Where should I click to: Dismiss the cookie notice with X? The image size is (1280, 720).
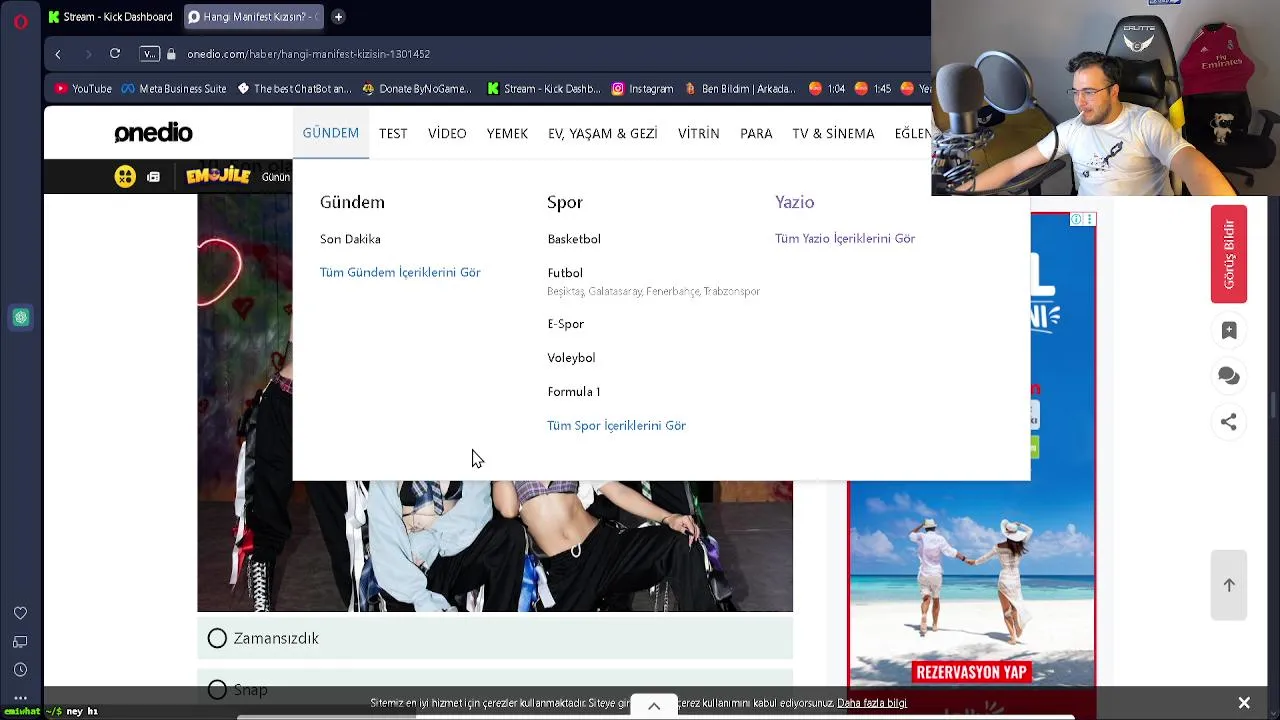click(x=1244, y=703)
